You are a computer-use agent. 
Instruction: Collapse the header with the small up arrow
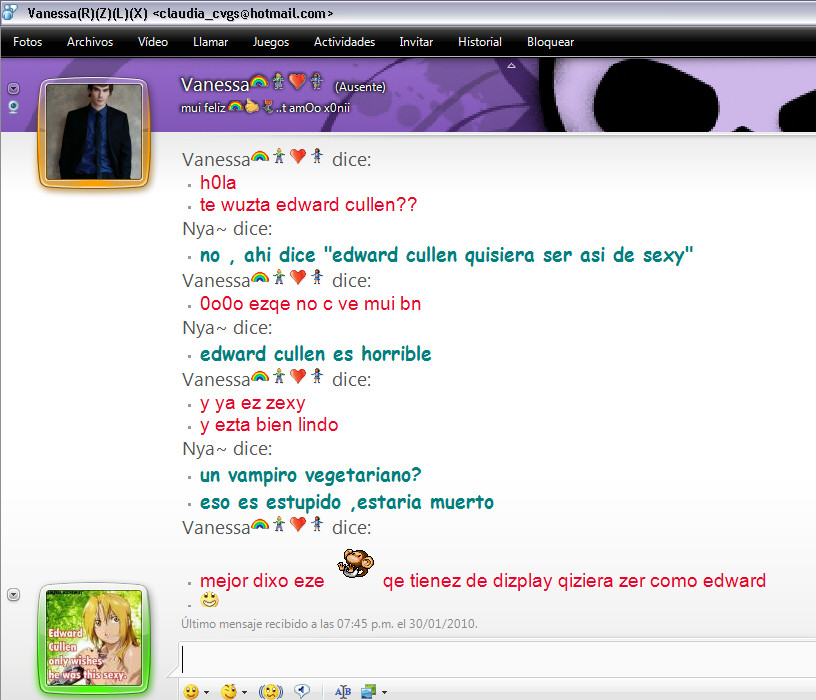pos(512,66)
